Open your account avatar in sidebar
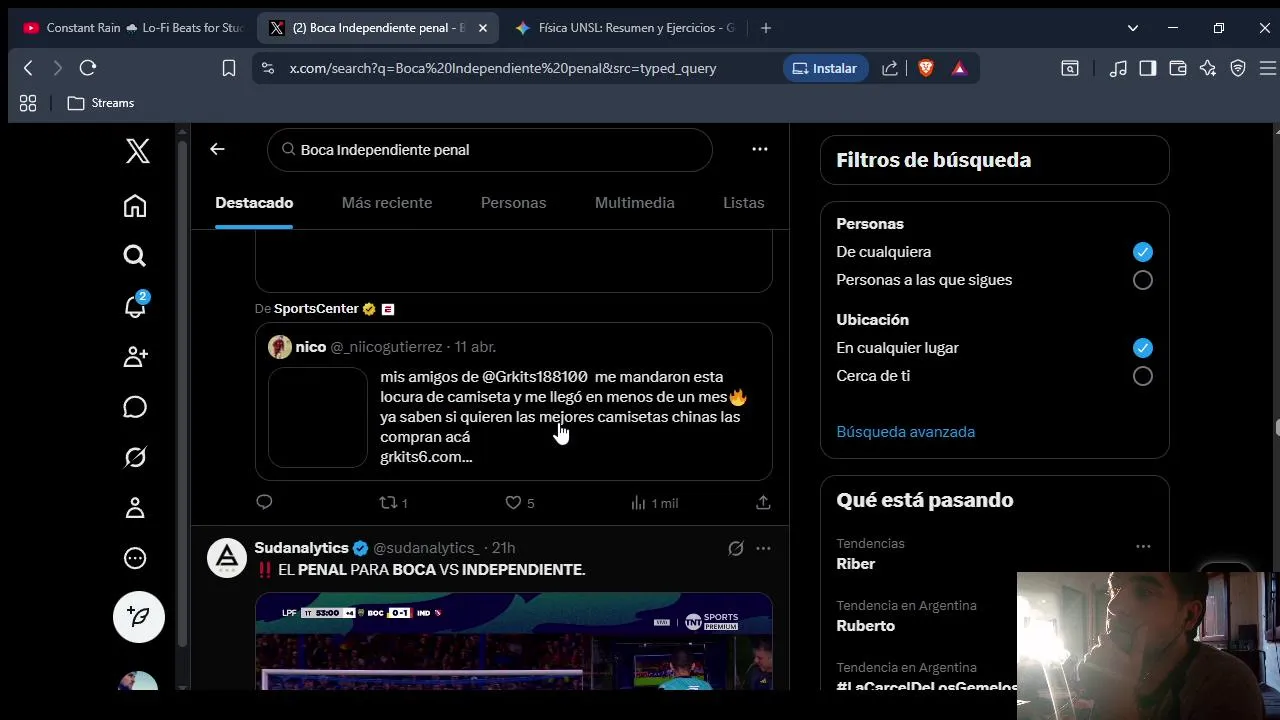Image resolution: width=1280 pixels, height=720 pixels. [138, 682]
